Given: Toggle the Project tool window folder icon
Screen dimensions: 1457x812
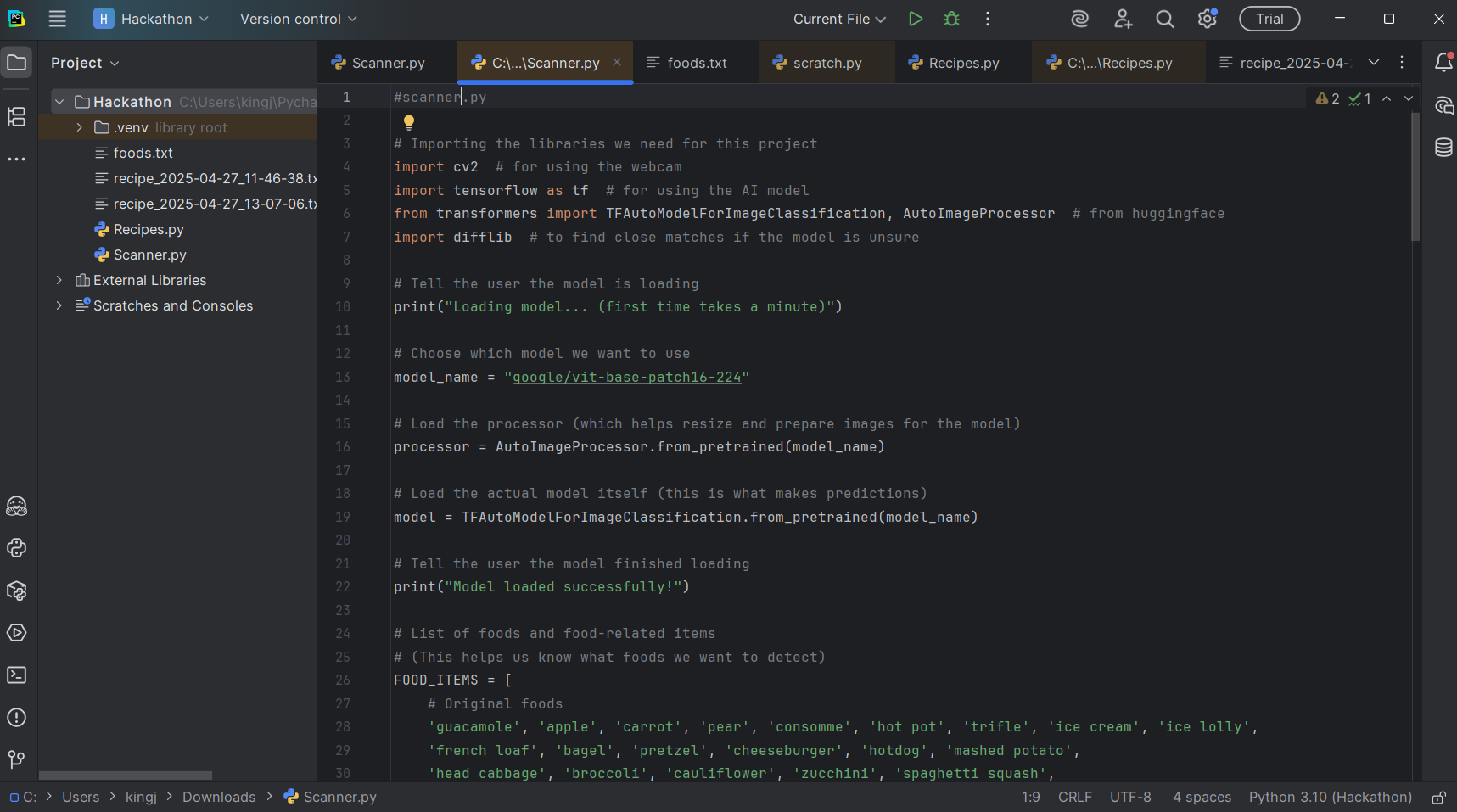Looking at the screenshot, I should coord(16,62).
